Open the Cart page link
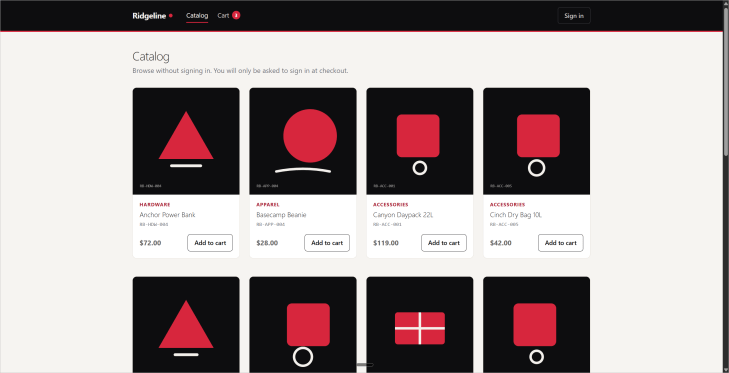Image resolution: width=729 pixels, height=373 pixels. click(x=229, y=15)
